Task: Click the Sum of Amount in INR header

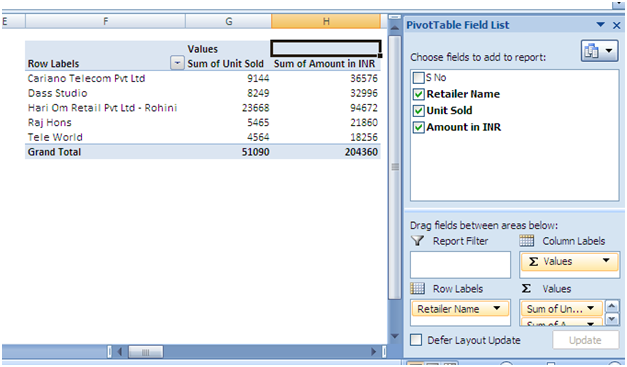Action: [x=325, y=64]
